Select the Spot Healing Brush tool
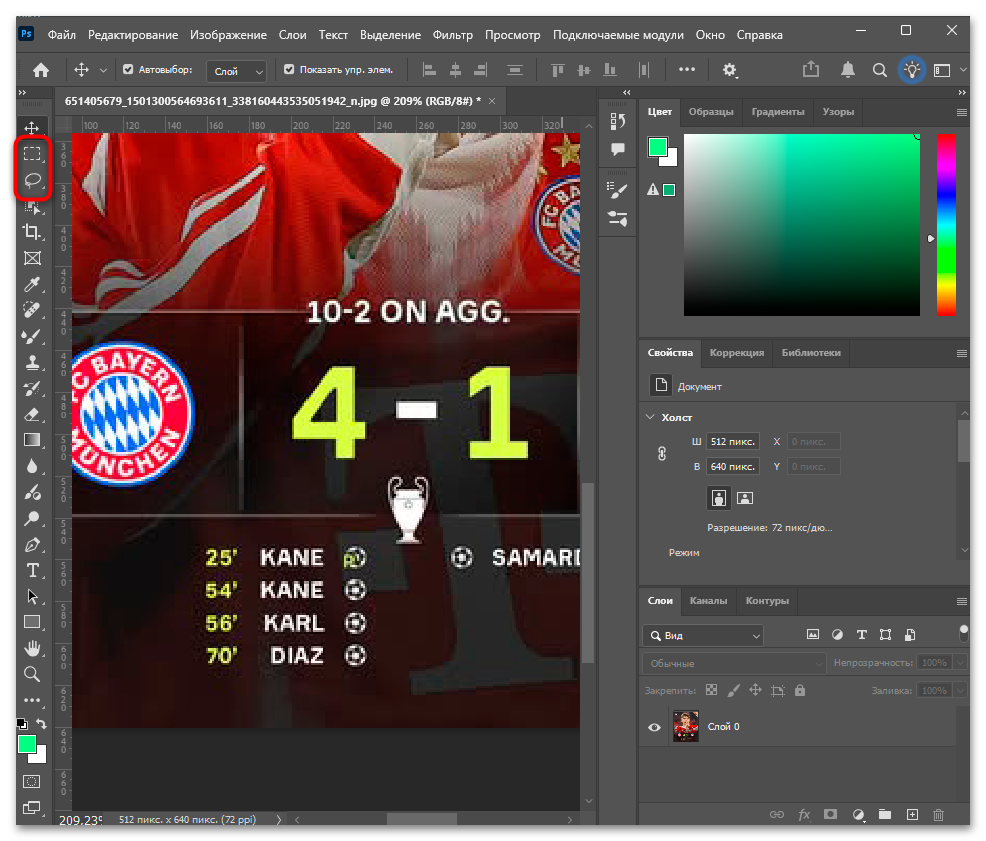 32,310
